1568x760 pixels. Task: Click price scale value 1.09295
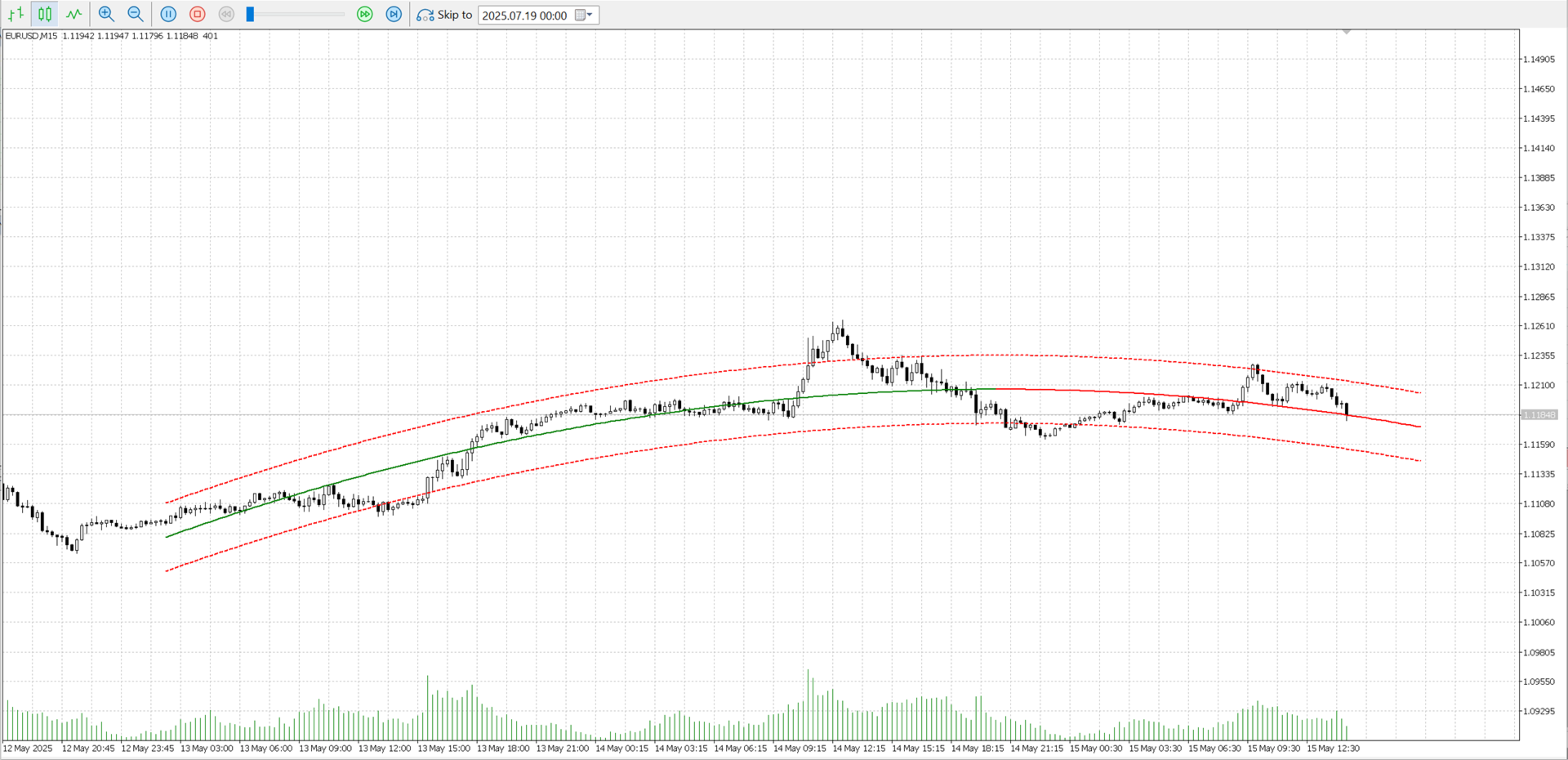[1539, 712]
